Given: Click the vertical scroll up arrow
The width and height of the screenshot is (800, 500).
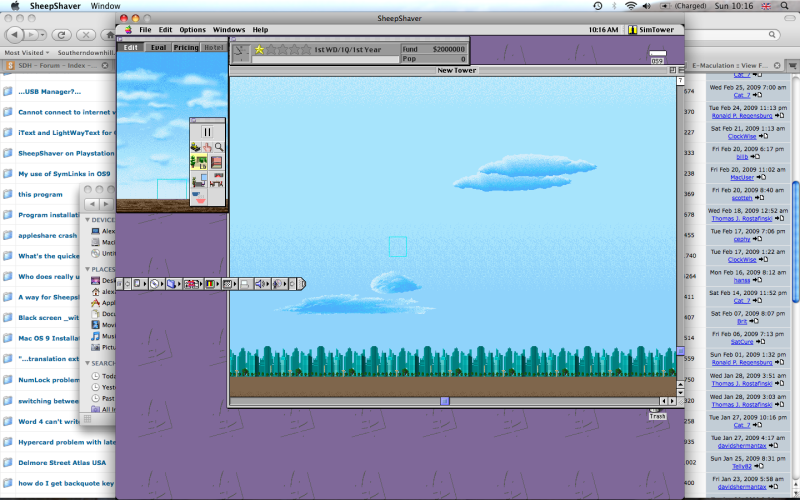Looking at the screenshot, I should (681, 385).
